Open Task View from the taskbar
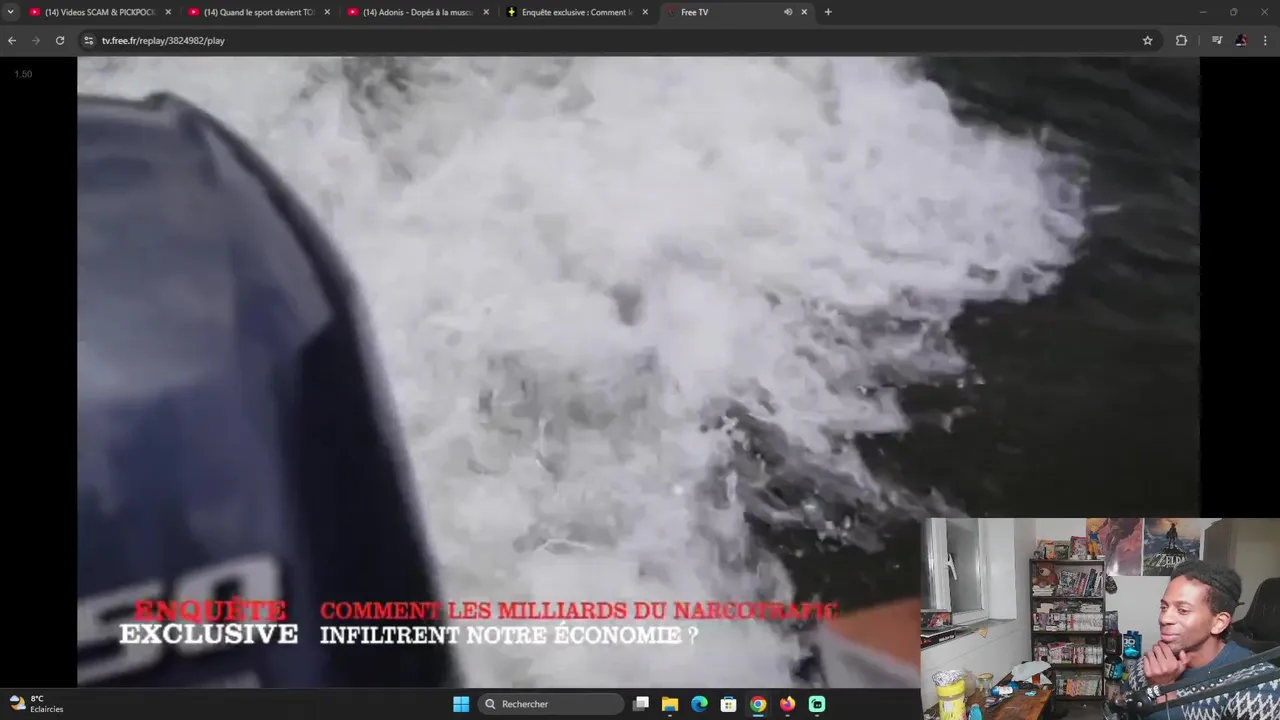The height and width of the screenshot is (720, 1280). coord(641,704)
